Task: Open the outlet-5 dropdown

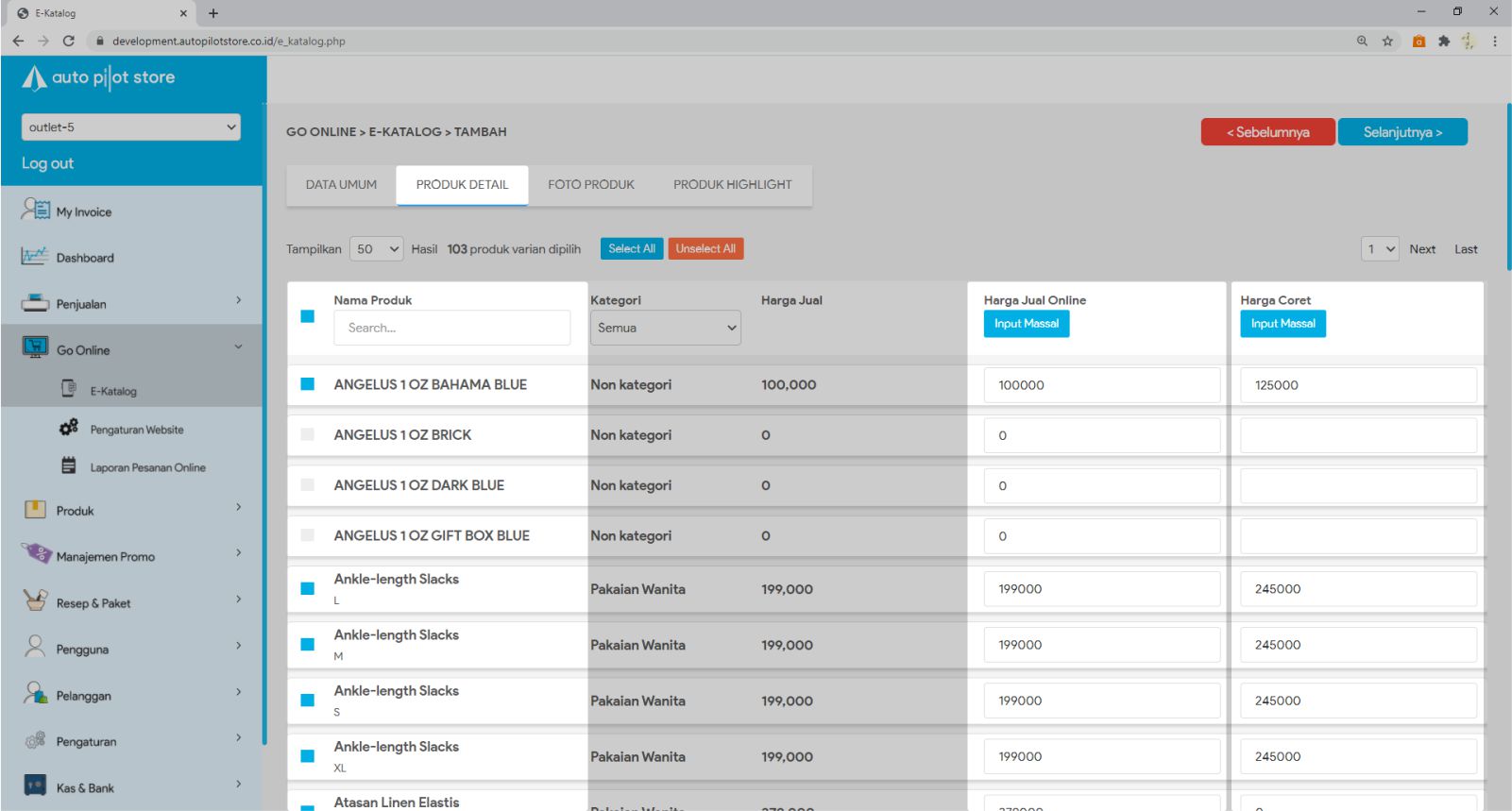Action: [131, 127]
